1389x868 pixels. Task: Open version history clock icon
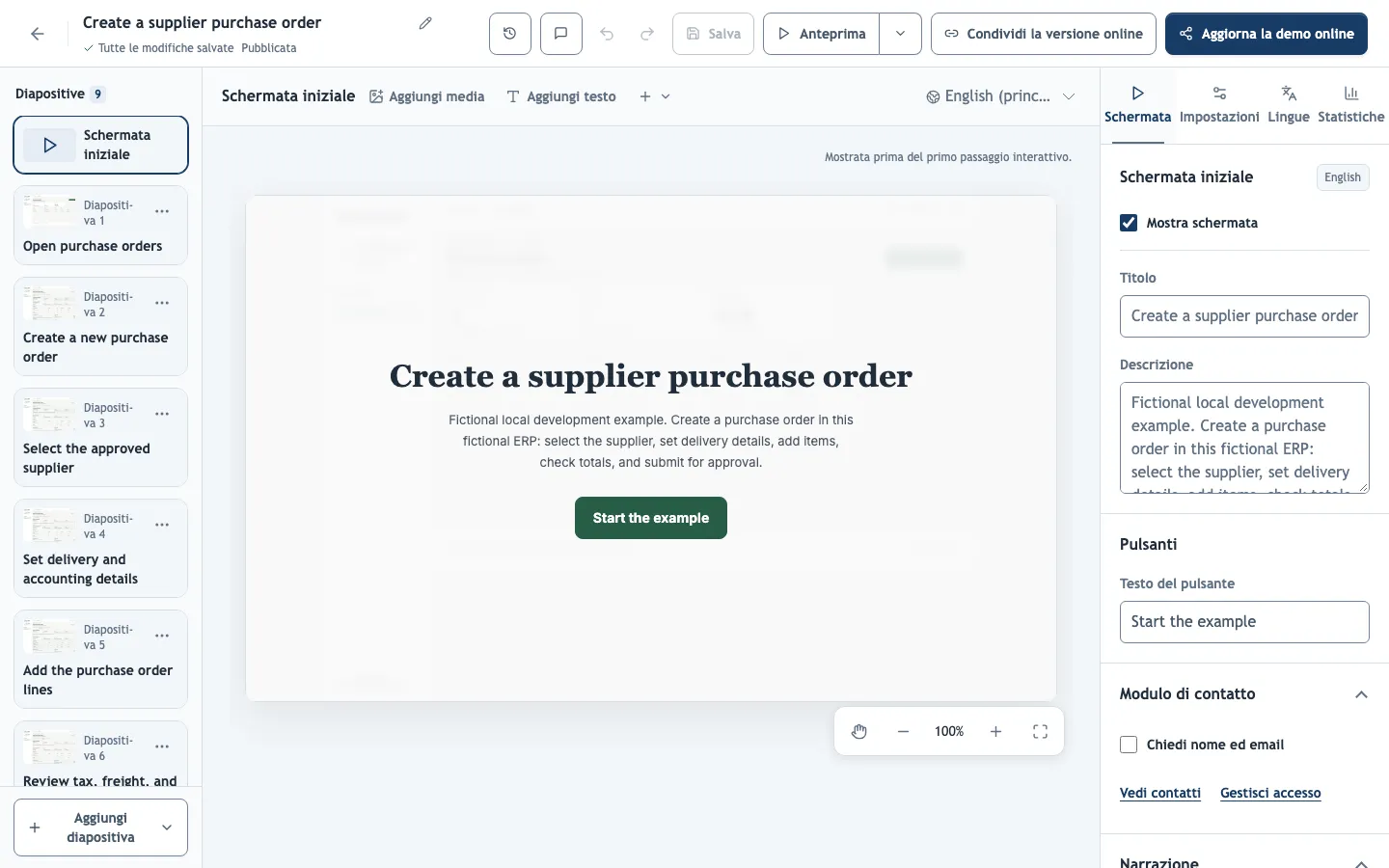coord(510,34)
